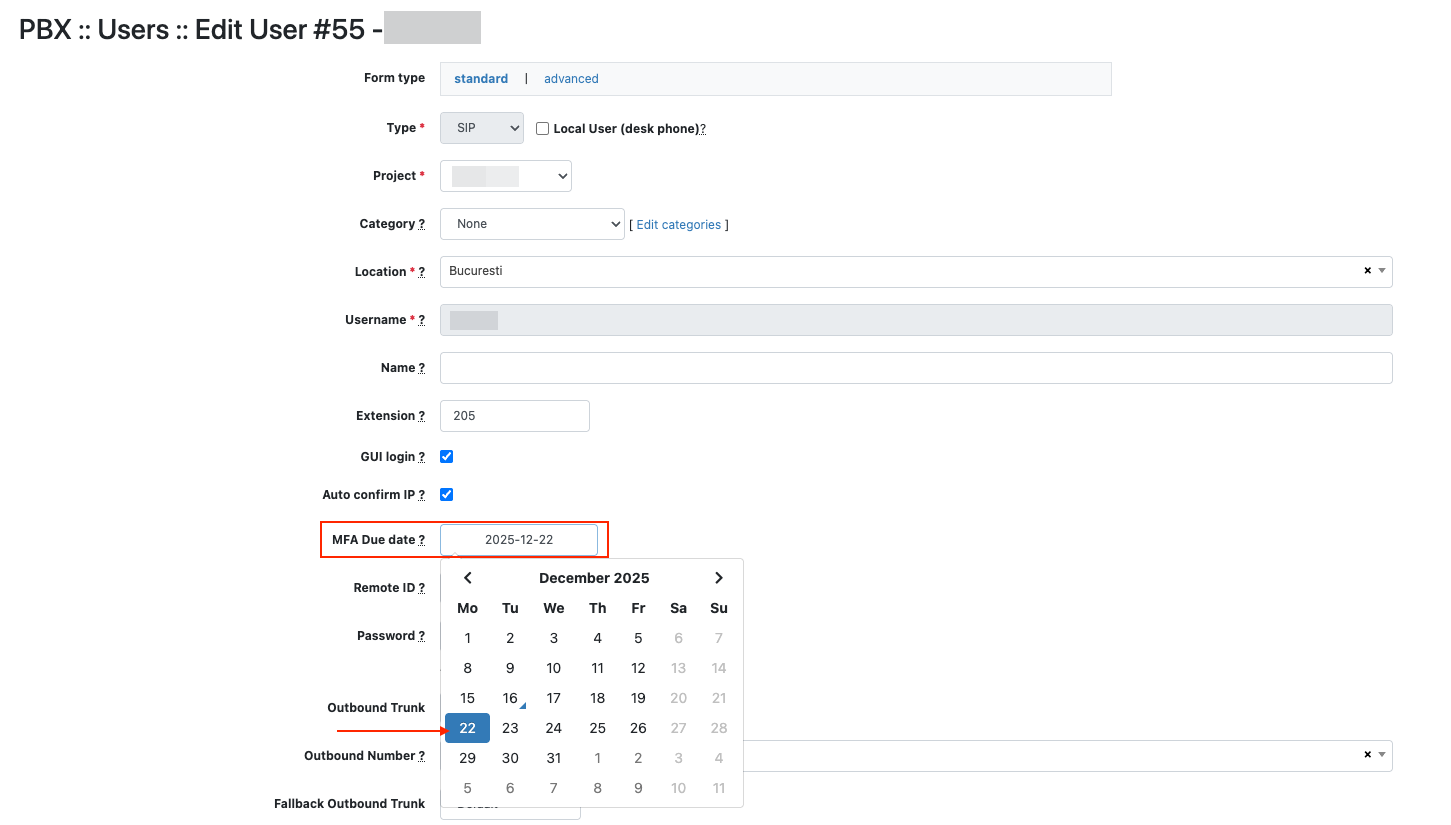The image size is (1451, 825).
Task: Uncheck the GUI login checkbox
Action: click(x=447, y=457)
